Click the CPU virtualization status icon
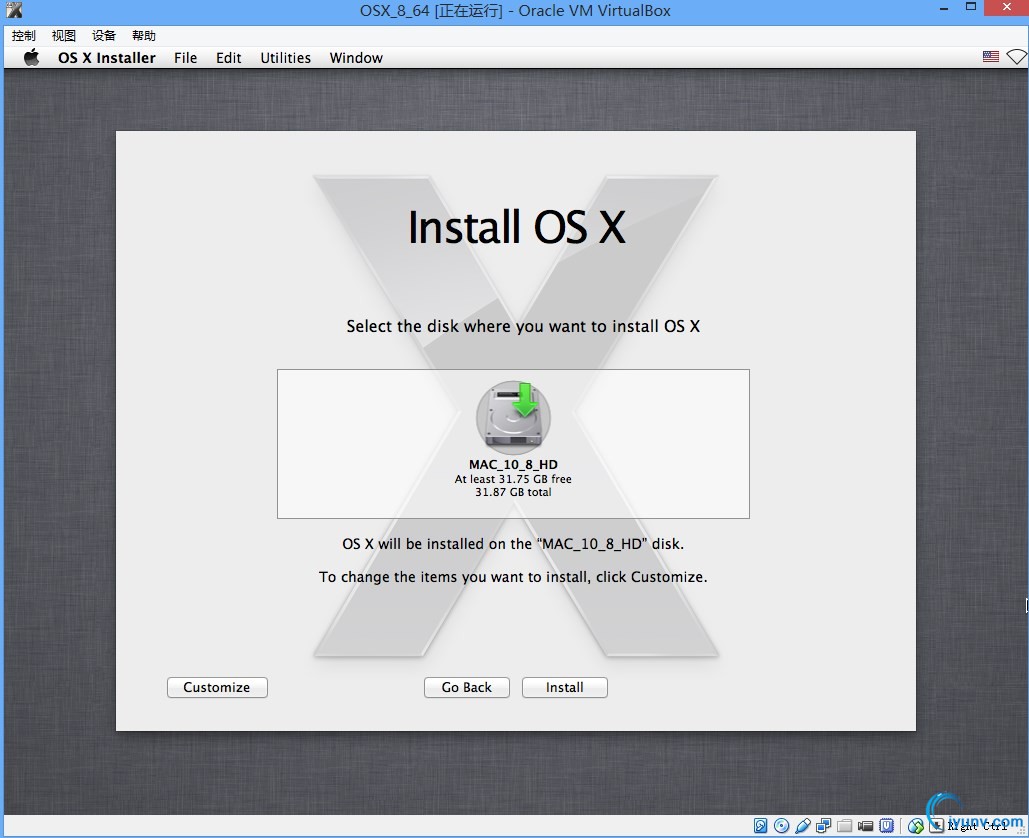This screenshot has height=838, width=1029. pos(887,826)
